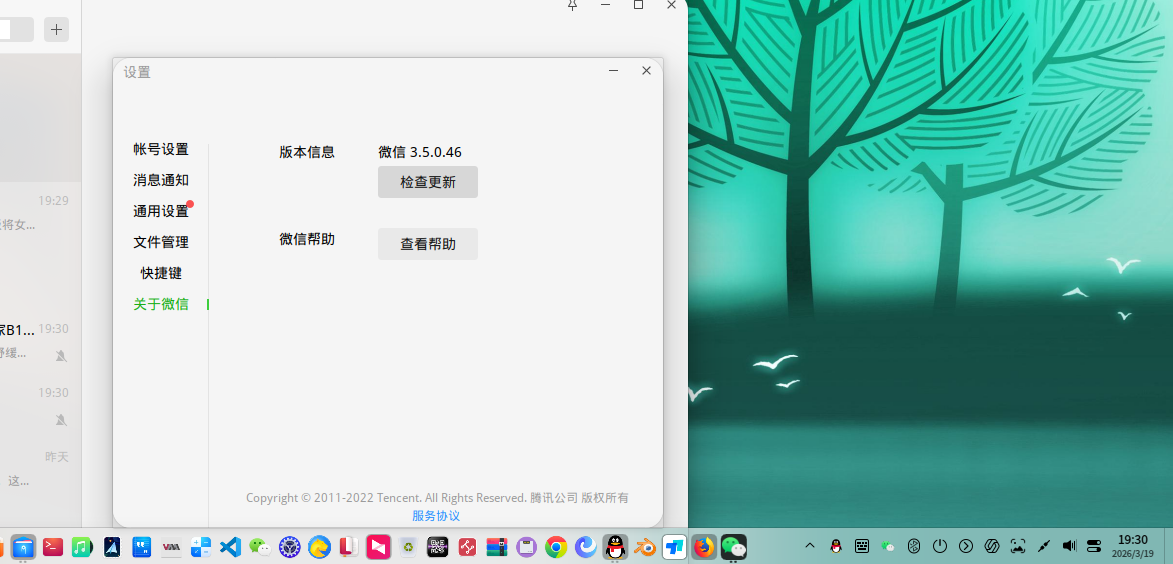
Task: Expand the system tray hidden icons arrow
Action: 809,546
